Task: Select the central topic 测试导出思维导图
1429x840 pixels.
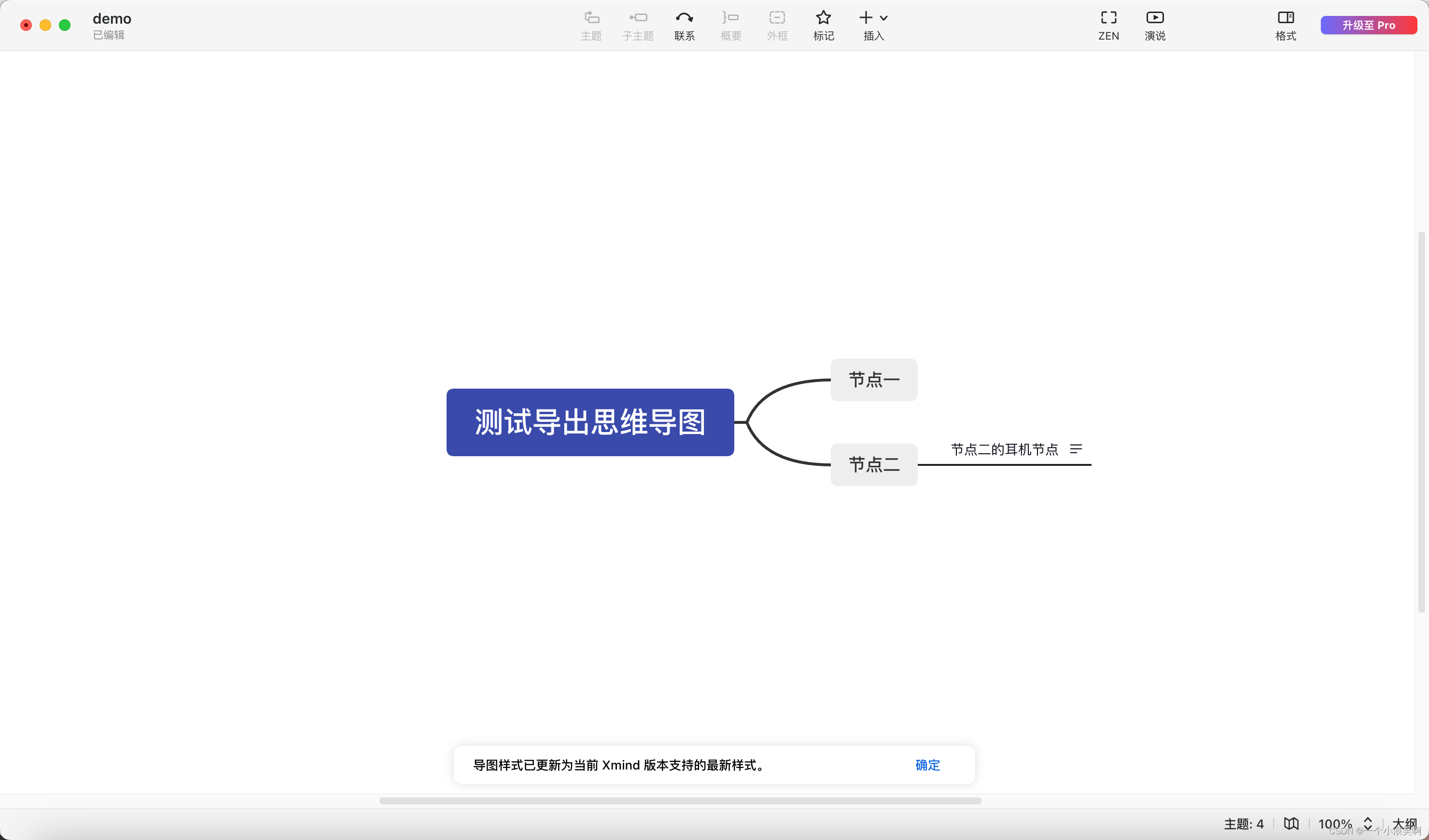Action: [x=590, y=422]
